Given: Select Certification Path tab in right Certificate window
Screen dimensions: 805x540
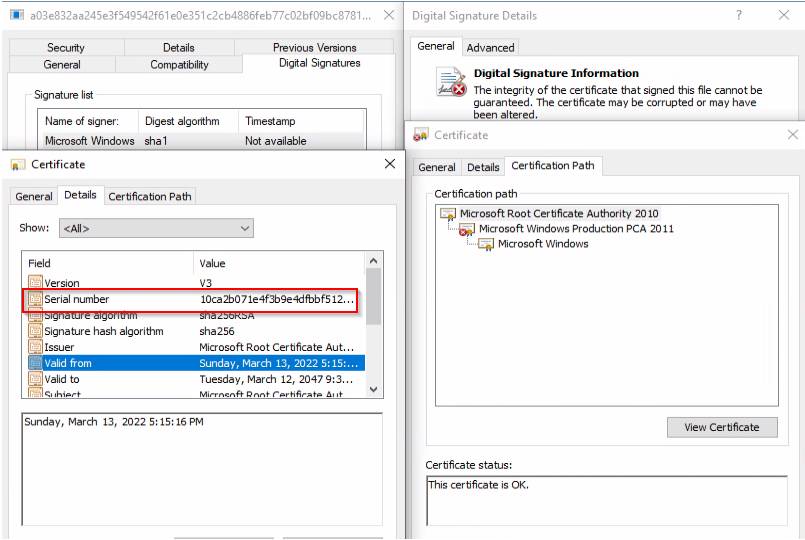Looking at the screenshot, I should click(553, 166).
